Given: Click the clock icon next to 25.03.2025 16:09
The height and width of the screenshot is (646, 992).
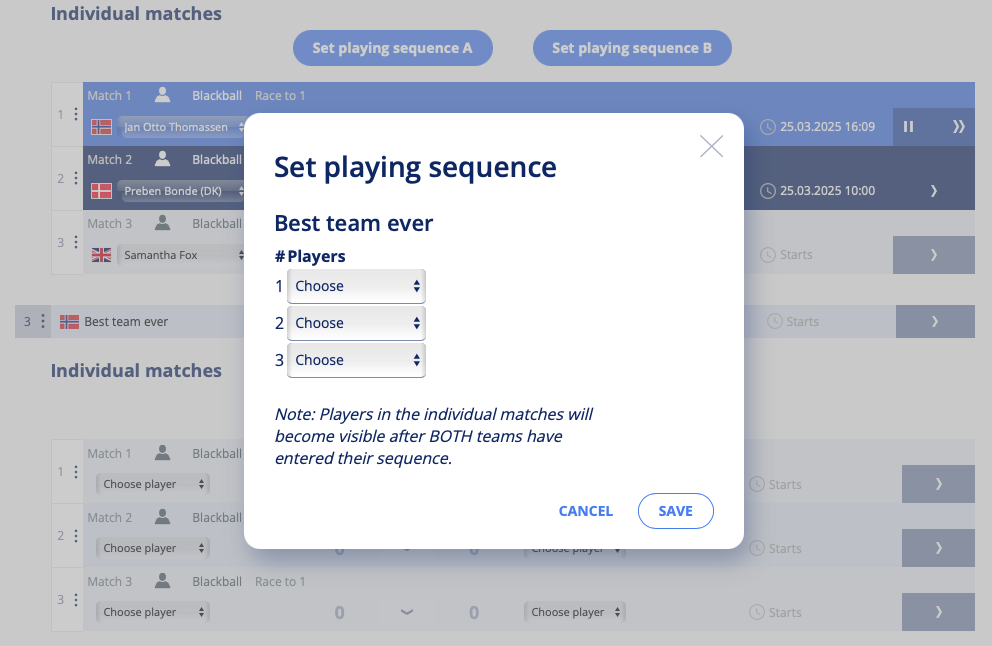Looking at the screenshot, I should (x=767, y=127).
